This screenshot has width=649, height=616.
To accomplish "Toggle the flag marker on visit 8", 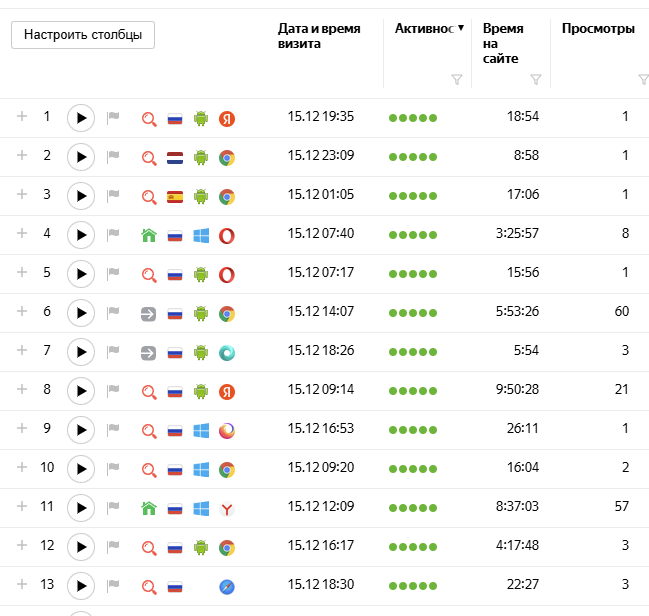I will 114,391.
